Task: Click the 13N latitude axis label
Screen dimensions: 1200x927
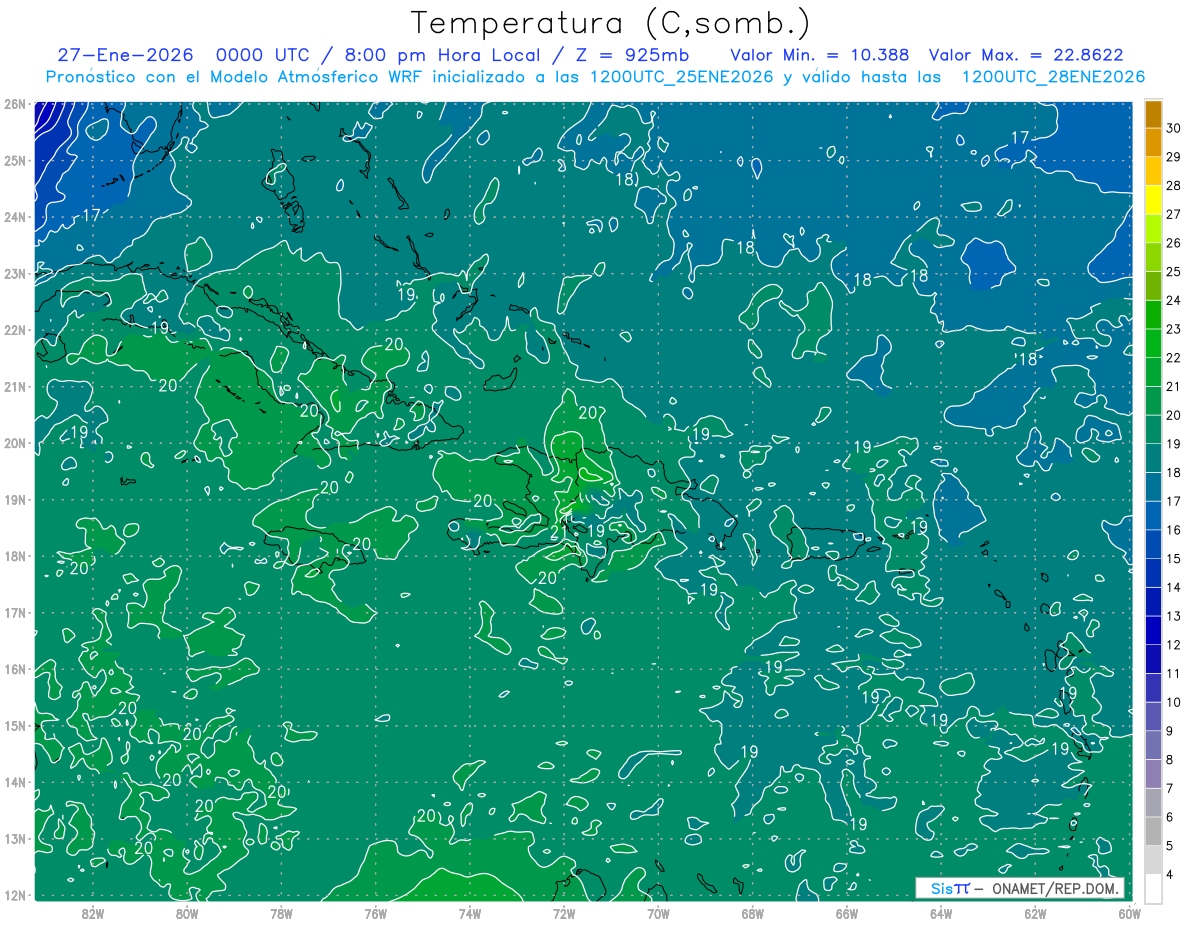Action: coord(15,839)
